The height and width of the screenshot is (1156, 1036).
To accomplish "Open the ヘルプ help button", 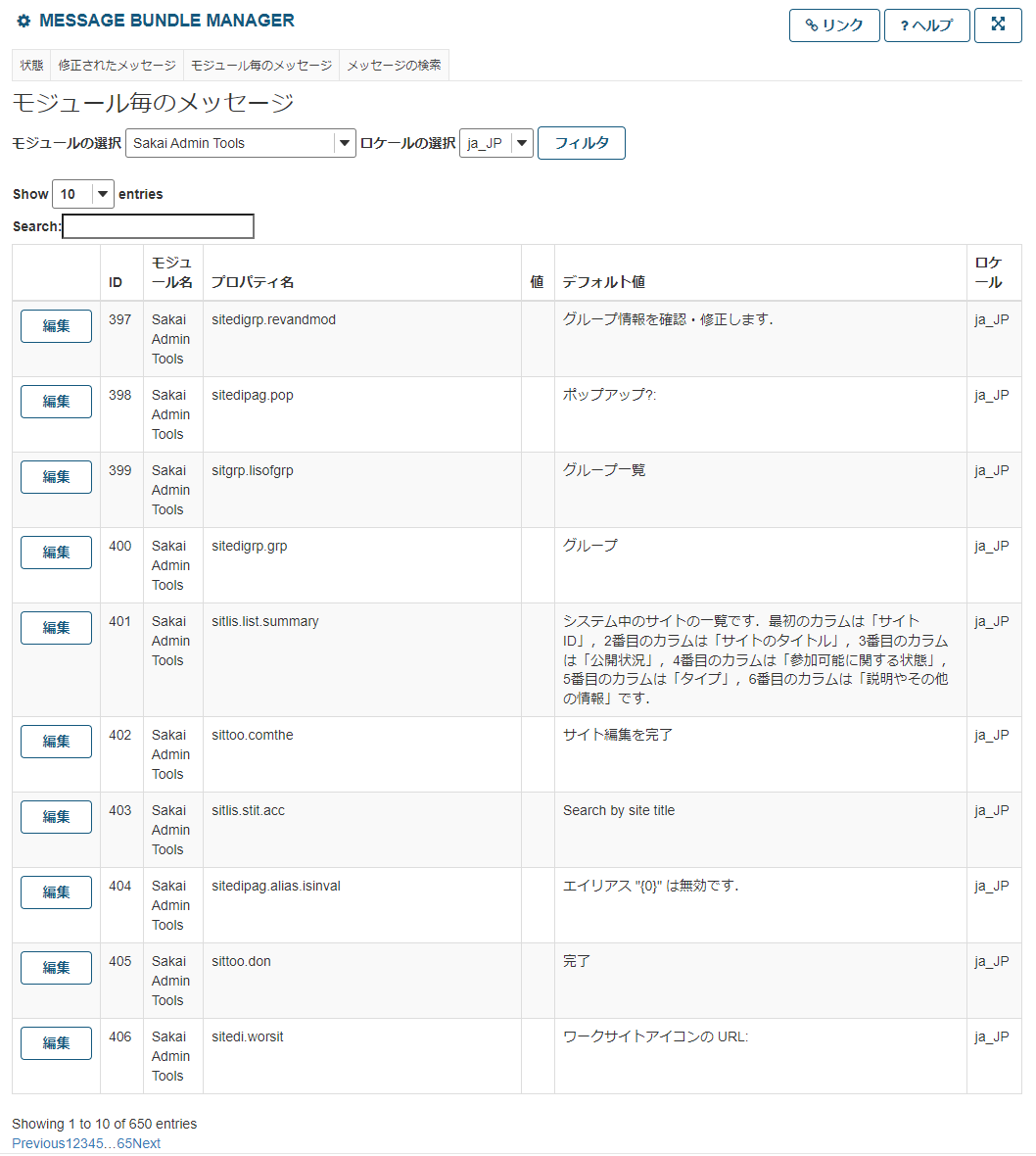I will pyautogui.click(x=926, y=25).
